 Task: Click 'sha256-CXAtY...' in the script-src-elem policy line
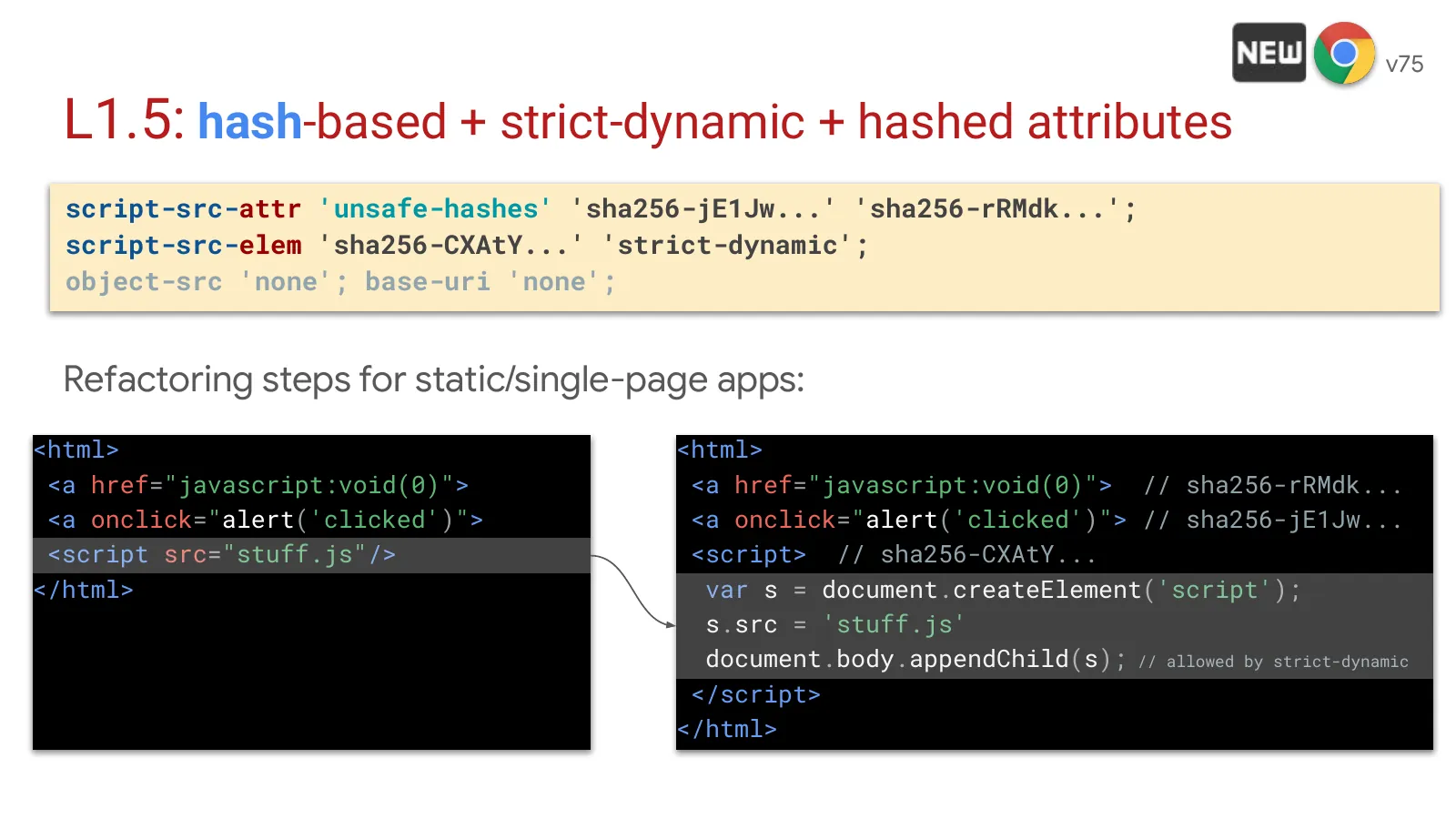pos(450,246)
